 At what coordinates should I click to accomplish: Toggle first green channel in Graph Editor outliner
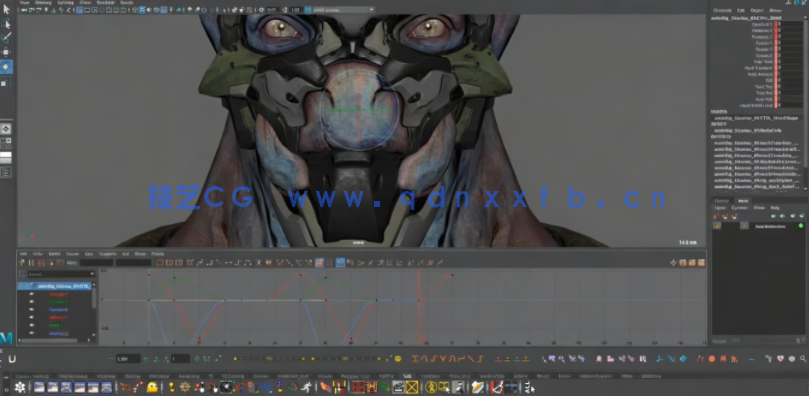(x=57, y=302)
